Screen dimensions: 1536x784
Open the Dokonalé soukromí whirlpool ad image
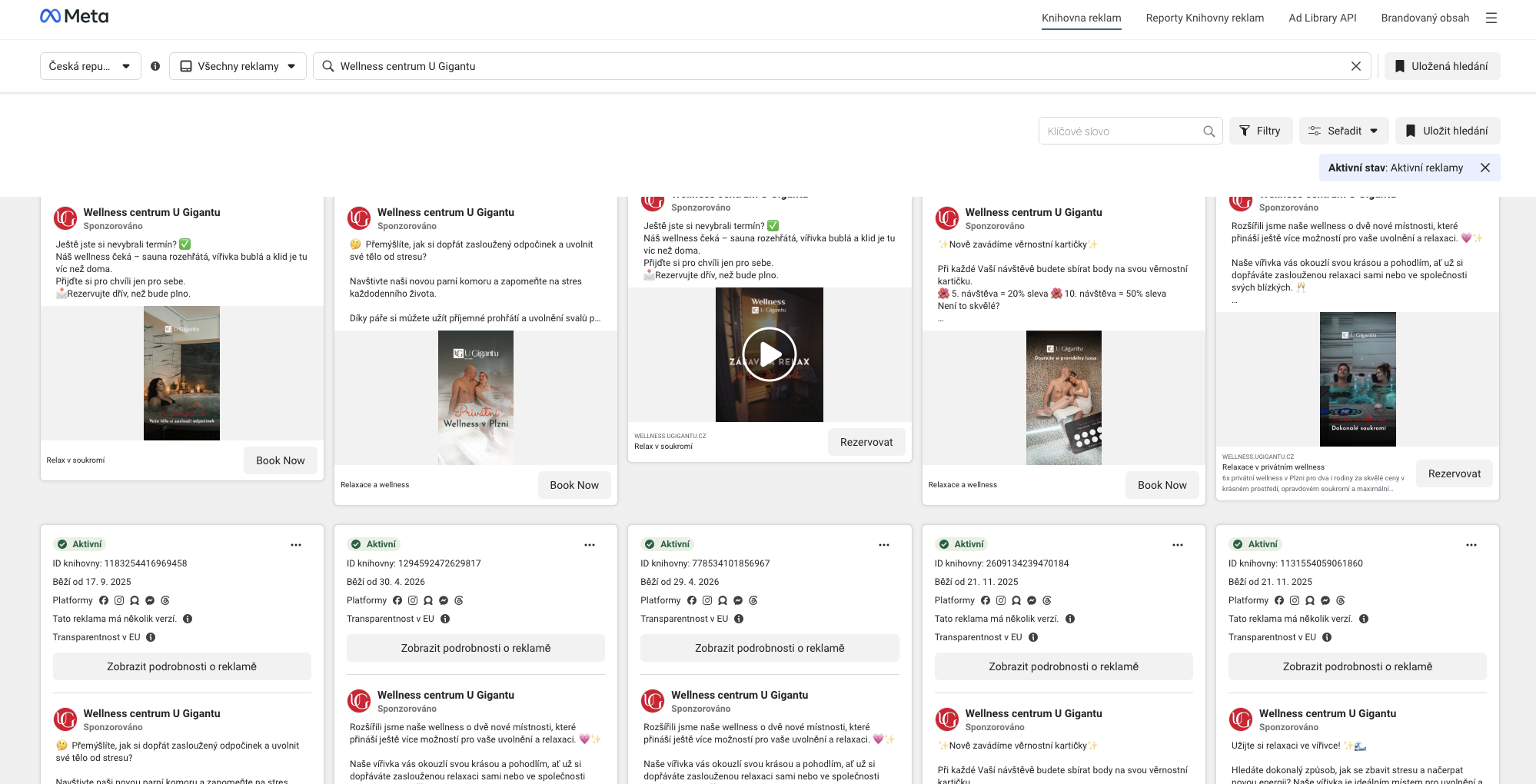point(1358,379)
